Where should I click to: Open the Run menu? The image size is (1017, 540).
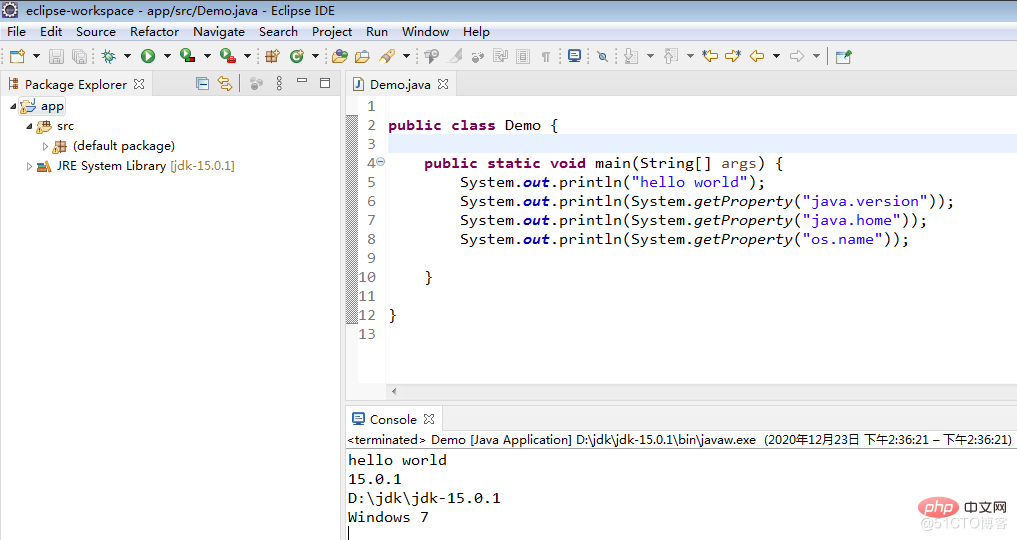(377, 32)
